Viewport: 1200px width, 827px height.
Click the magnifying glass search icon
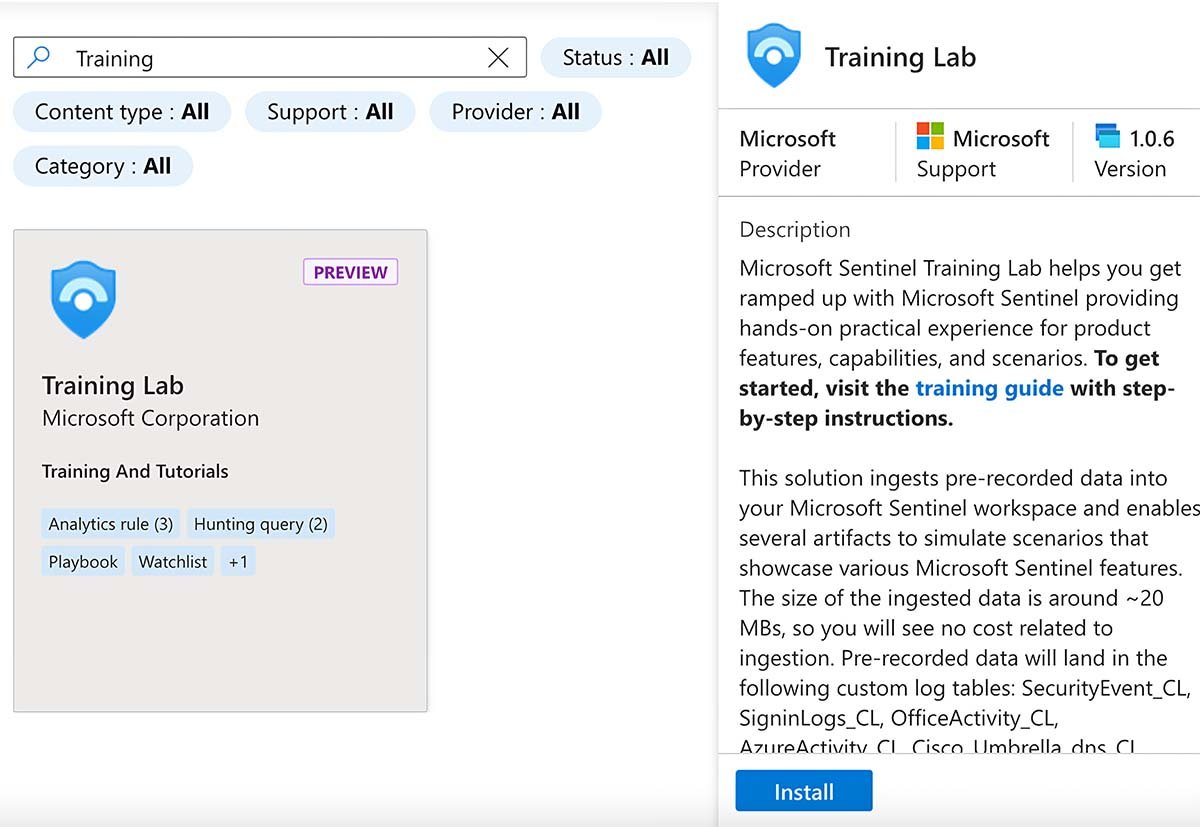(x=39, y=58)
